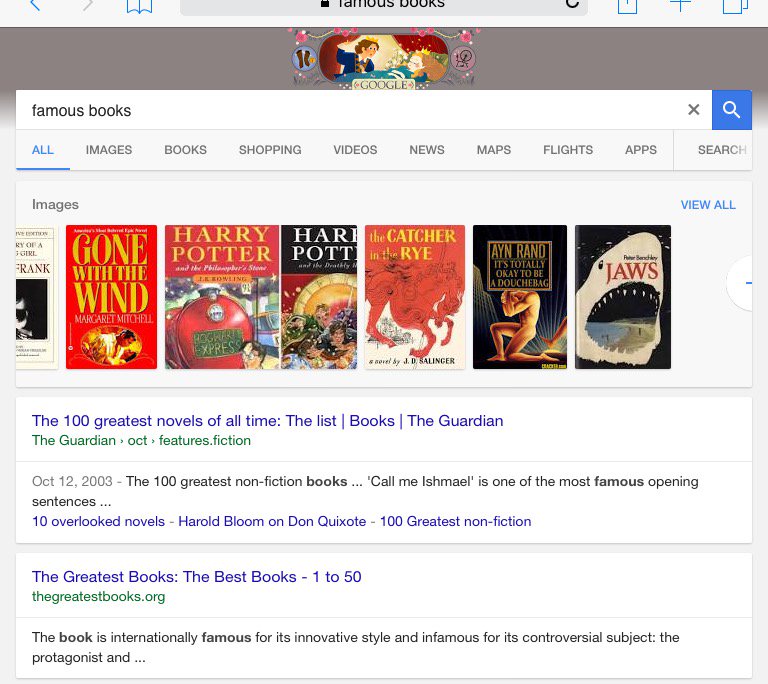Switch to the MAPS tab
Image resolution: width=768 pixels, height=684 pixels.
[x=494, y=150]
